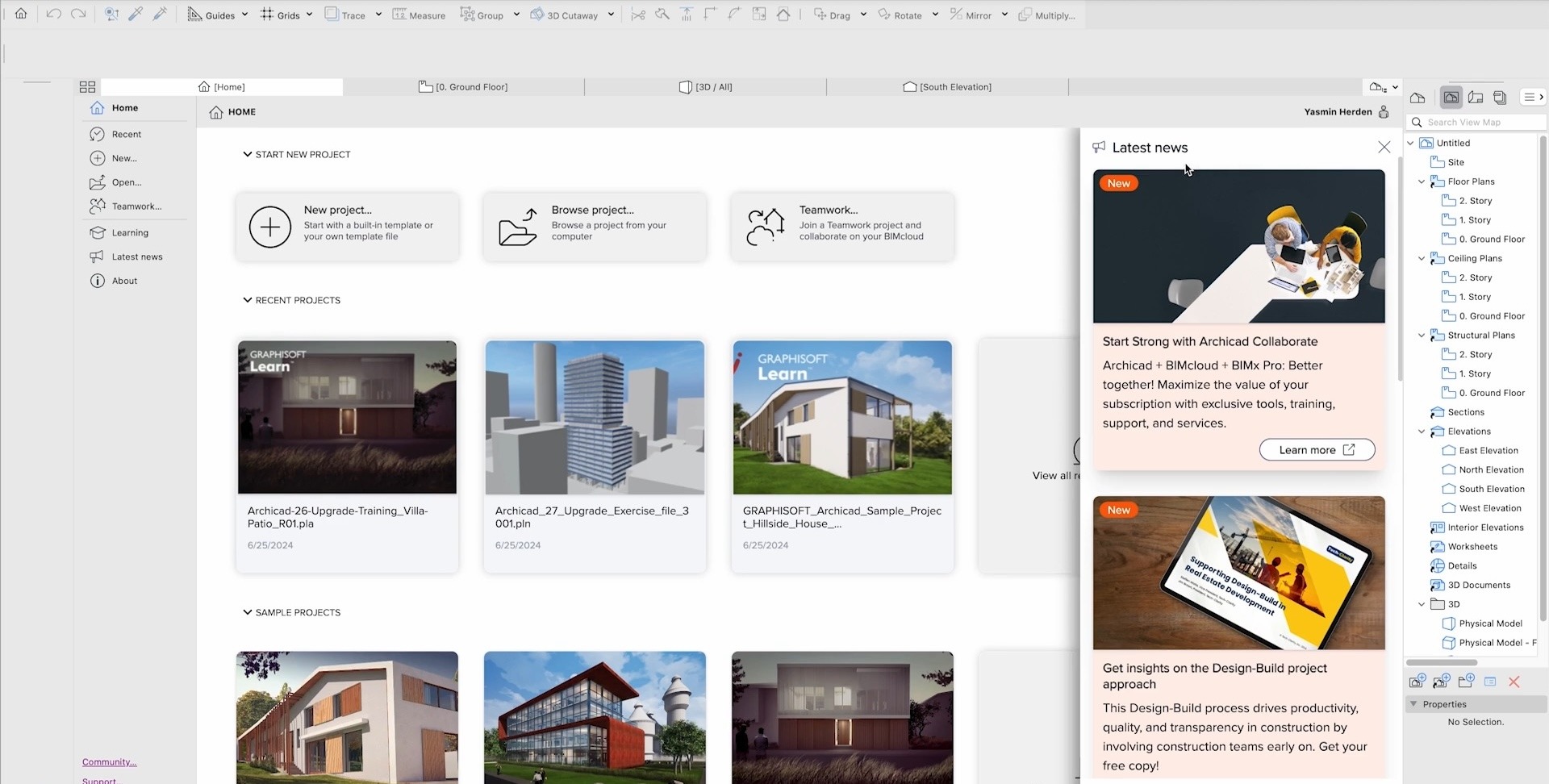Screen dimensions: 1549x784
Task: Open the Community... link
Action: click(x=109, y=761)
